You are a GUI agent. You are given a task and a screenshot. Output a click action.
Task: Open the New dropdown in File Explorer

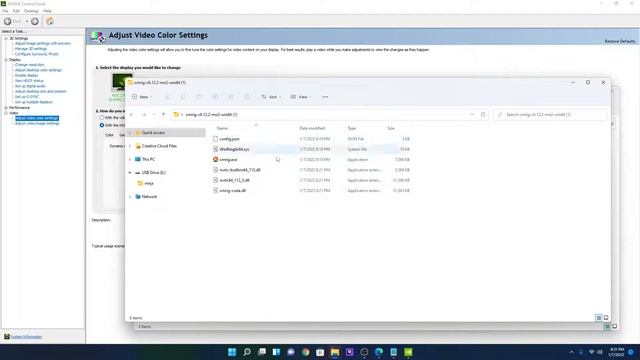pos(142,97)
